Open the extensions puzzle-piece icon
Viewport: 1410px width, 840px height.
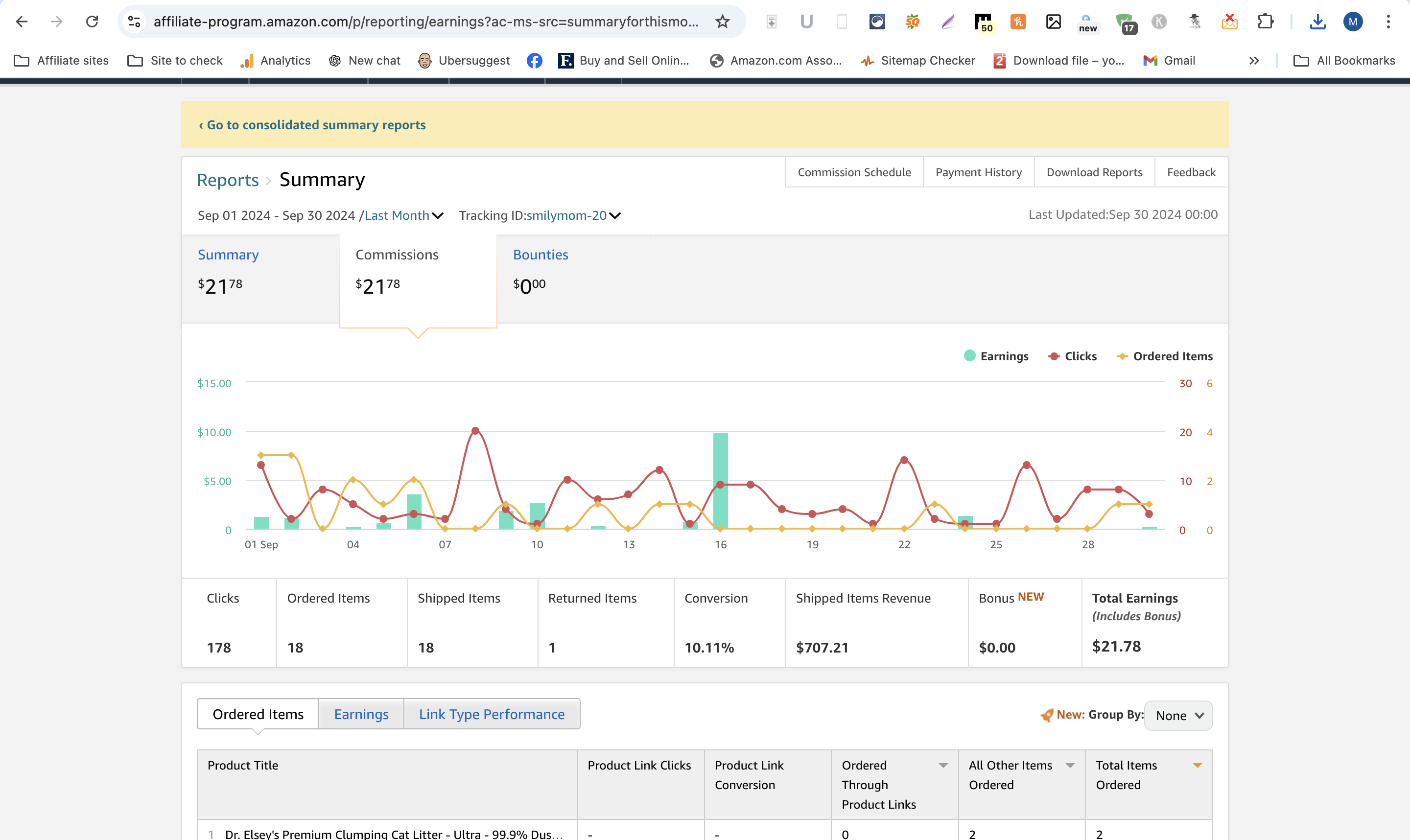(x=1265, y=22)
